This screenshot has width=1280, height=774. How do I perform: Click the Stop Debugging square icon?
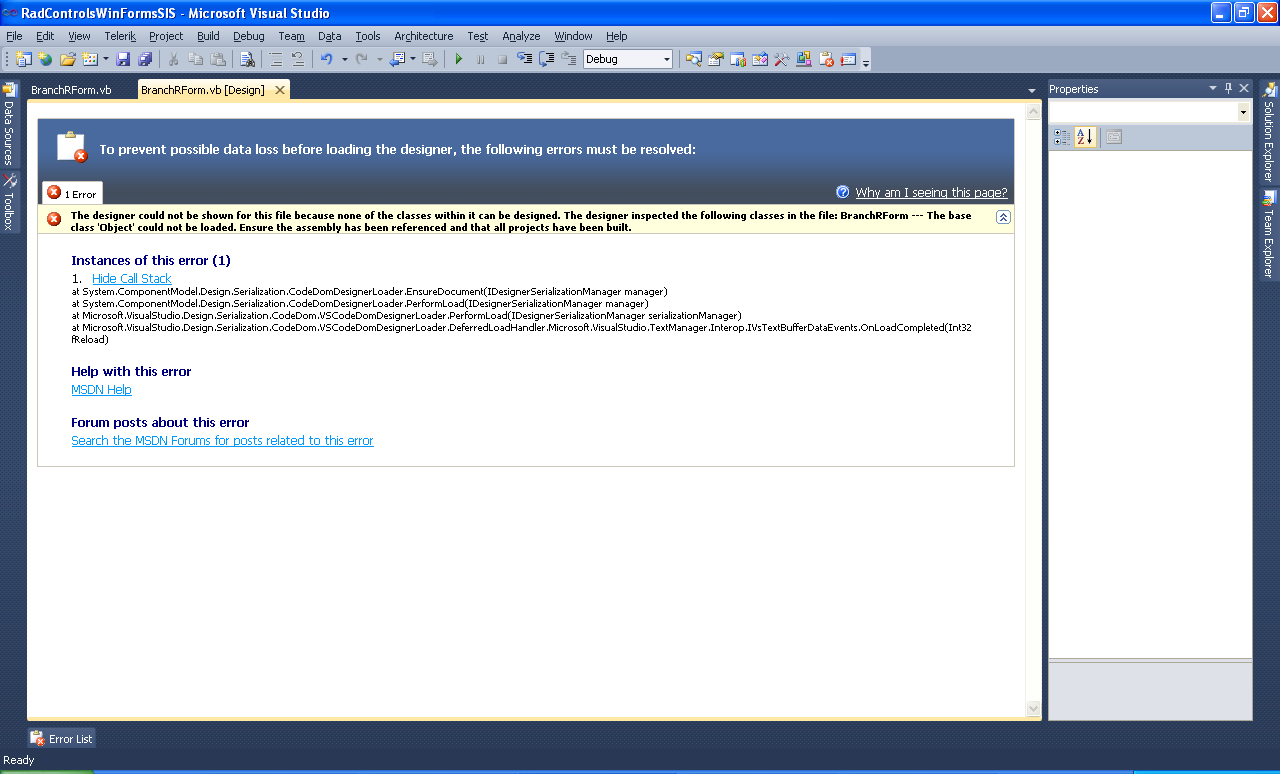point(503,59)
